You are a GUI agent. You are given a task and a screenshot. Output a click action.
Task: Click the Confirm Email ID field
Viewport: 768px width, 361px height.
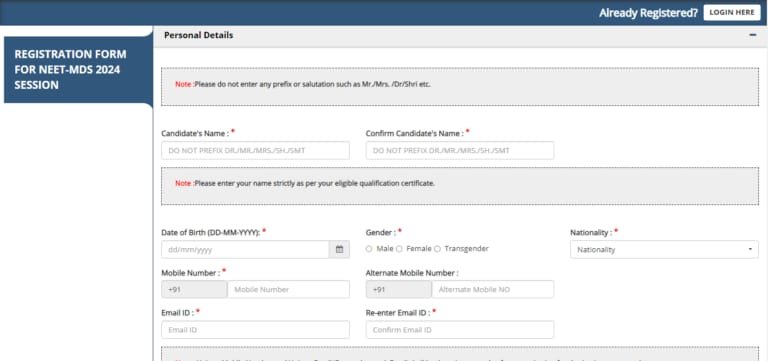click(x=460, y=330)
